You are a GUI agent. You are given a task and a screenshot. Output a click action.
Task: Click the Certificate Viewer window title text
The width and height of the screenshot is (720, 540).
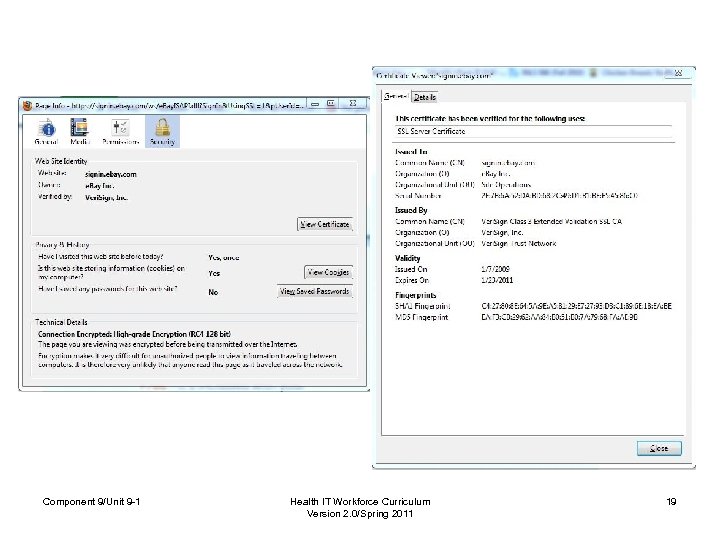tap(434, 75)
